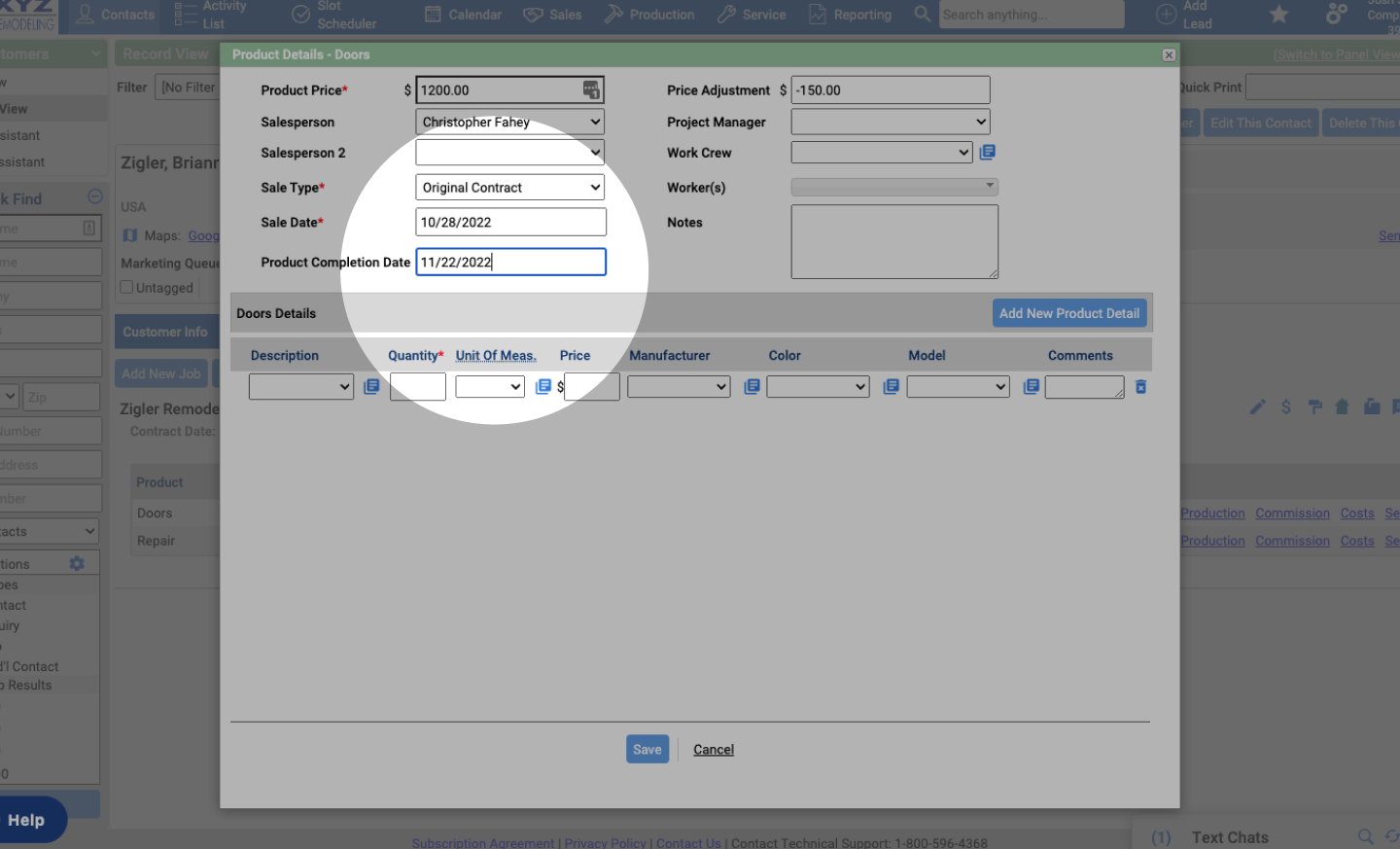Open the Slot Scheduler menu
1400x849 pixels.
(333, 15)
